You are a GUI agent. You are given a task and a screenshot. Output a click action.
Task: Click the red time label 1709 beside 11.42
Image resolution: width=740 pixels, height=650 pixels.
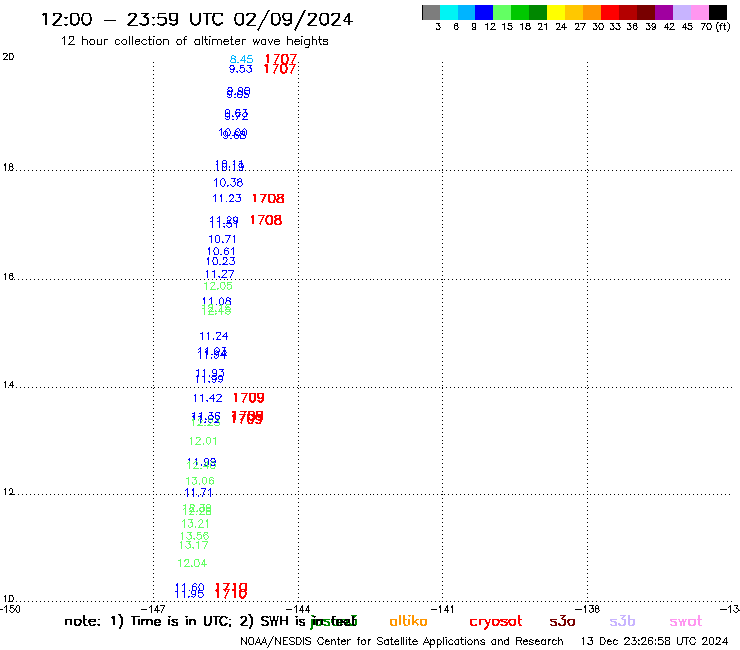[249, 398]
